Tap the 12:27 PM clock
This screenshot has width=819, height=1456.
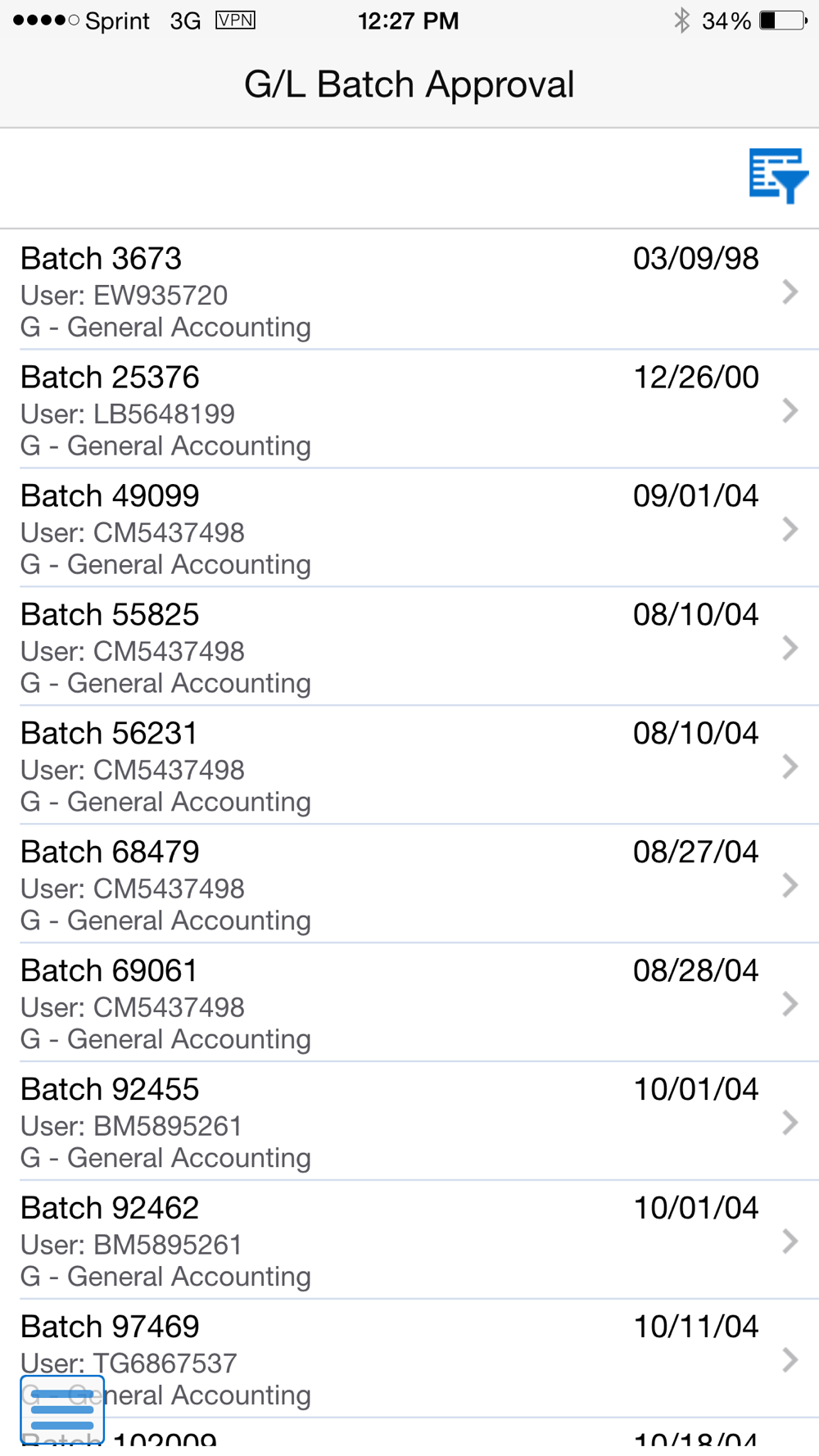click(x=408, y=20)
